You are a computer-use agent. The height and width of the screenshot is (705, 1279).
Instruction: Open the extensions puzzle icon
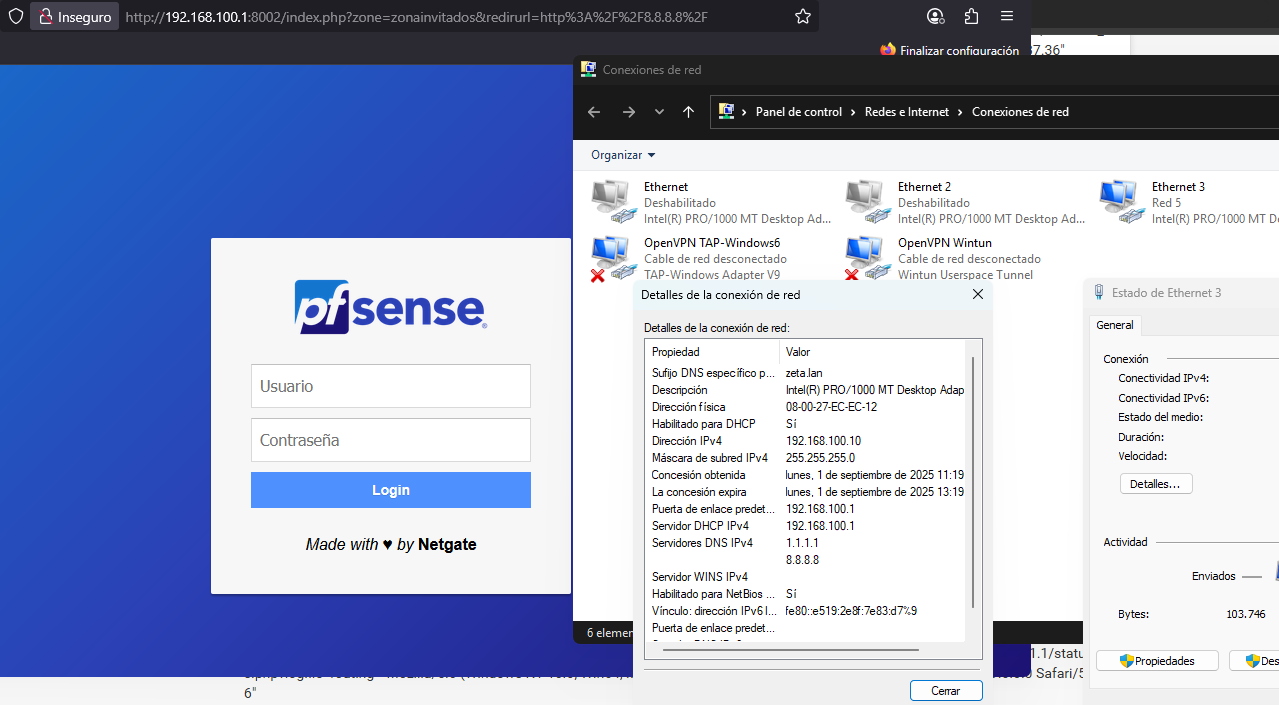[x=971, y=16]
